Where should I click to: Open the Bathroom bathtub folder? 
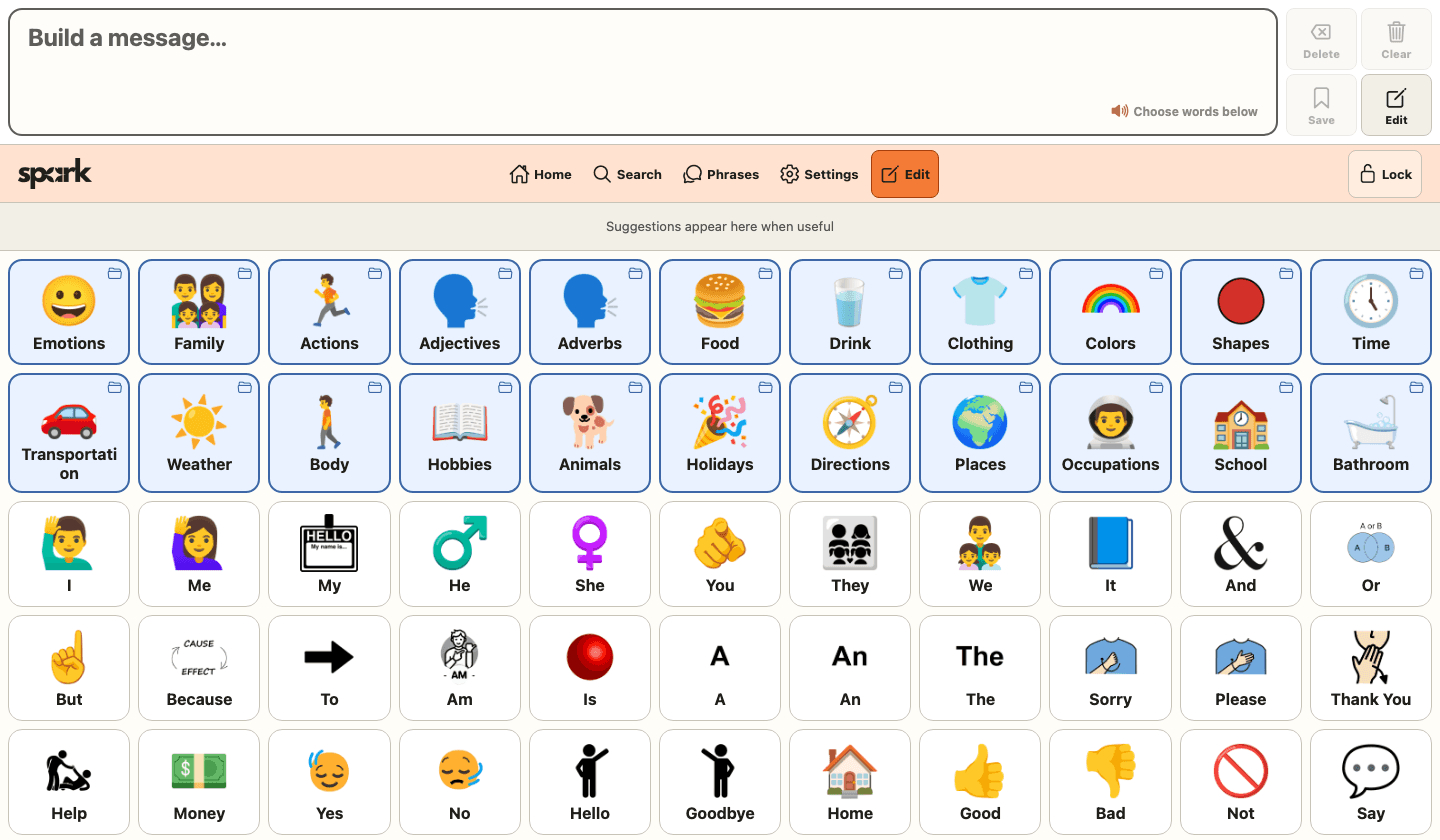pos(1371,433)
